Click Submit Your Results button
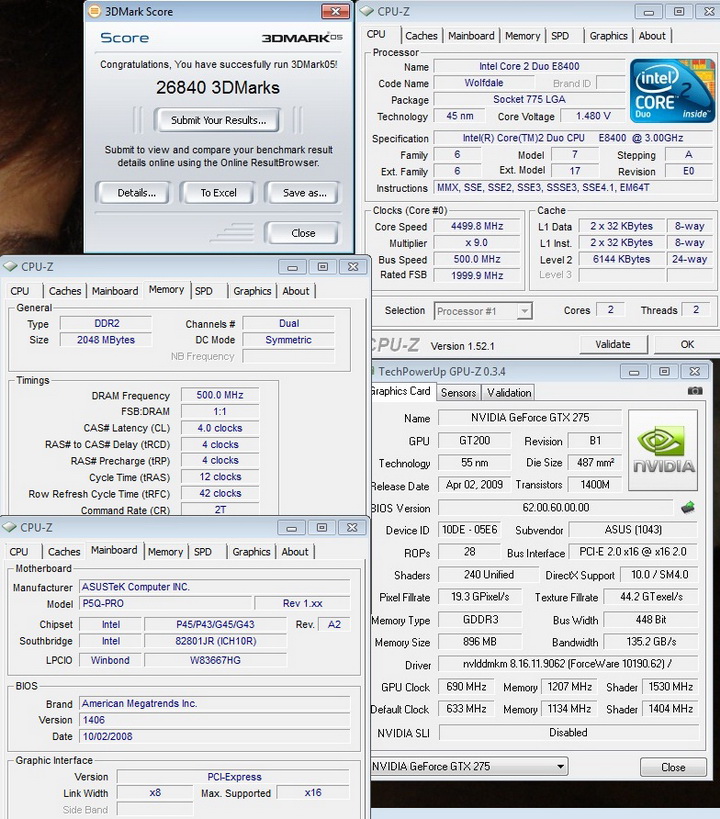720x819 pixels. point(218,120)
